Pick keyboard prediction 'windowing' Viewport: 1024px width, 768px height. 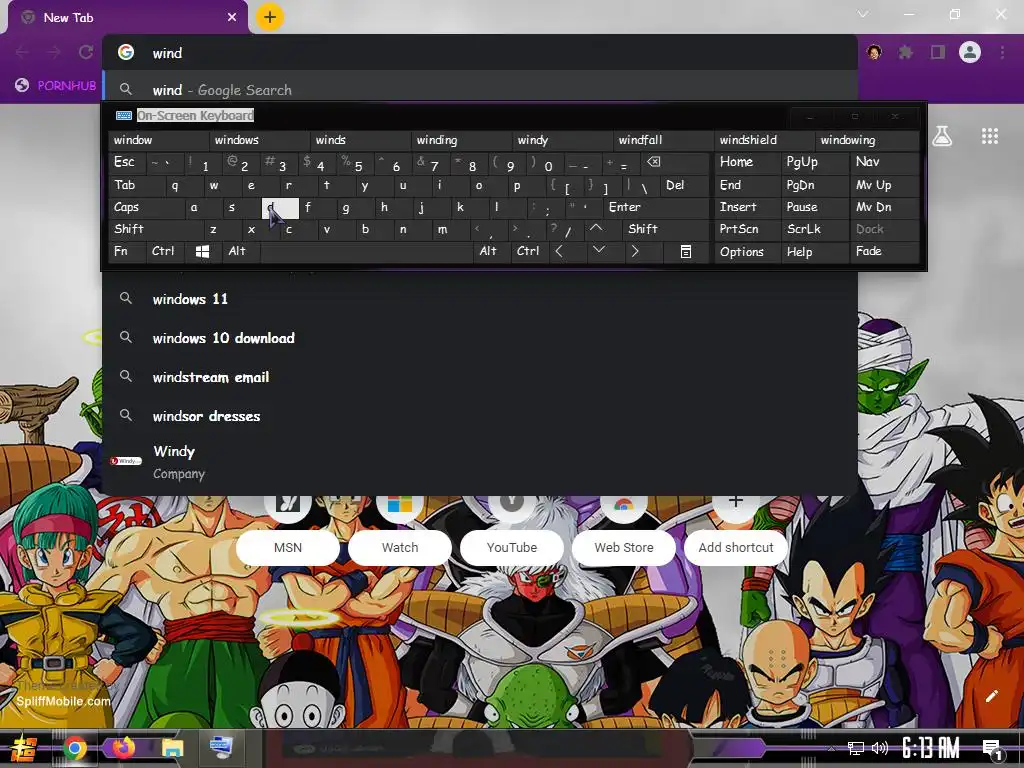coord(867,140)
